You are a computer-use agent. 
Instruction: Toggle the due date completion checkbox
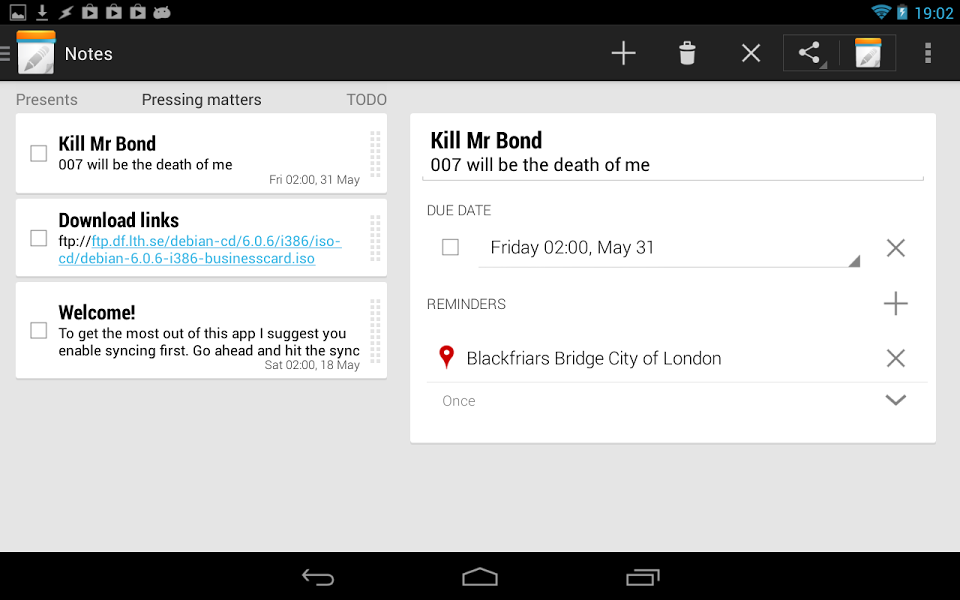pos(451,247)
